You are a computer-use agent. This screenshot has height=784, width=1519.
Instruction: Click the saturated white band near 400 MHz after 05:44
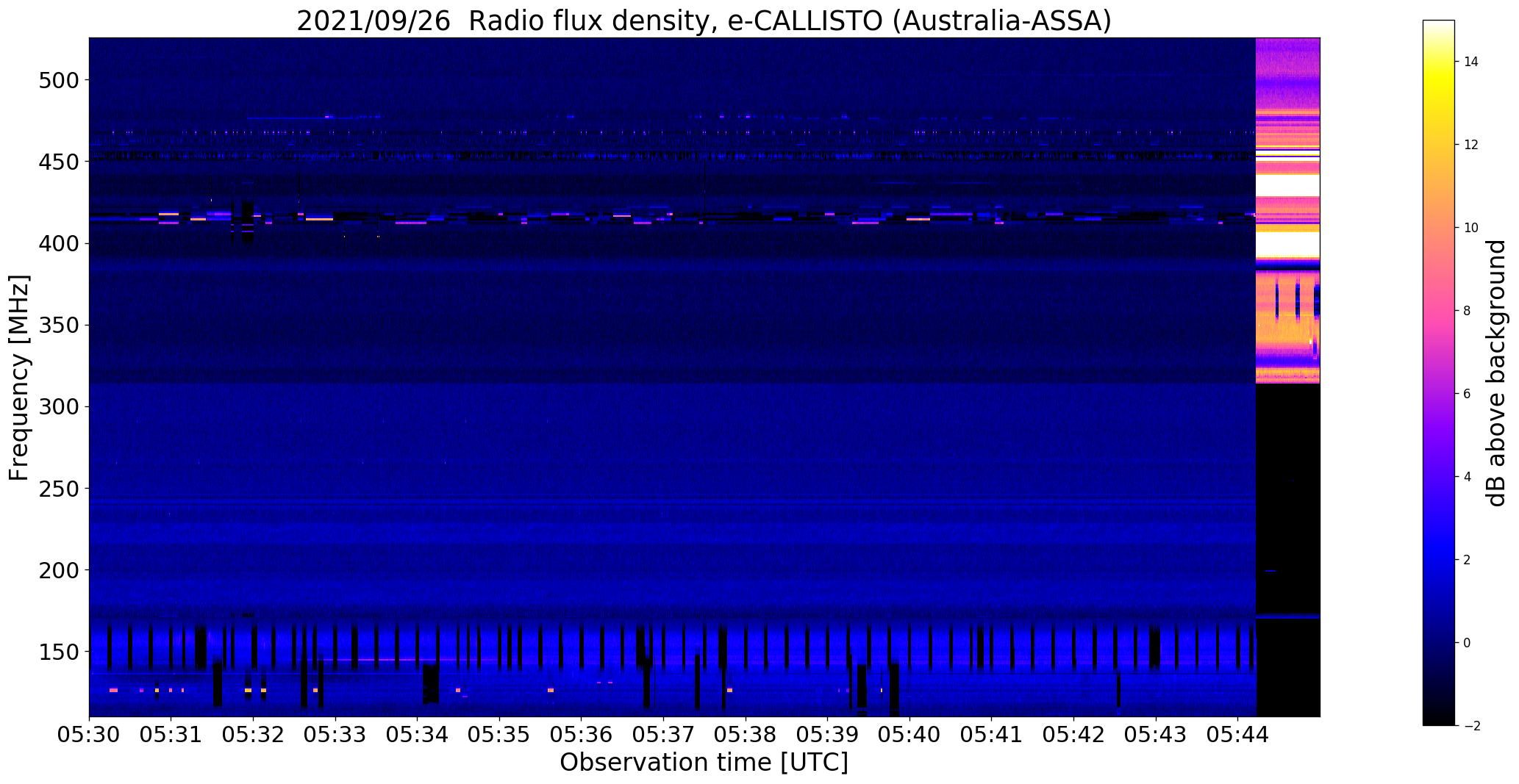[1287, 242]
